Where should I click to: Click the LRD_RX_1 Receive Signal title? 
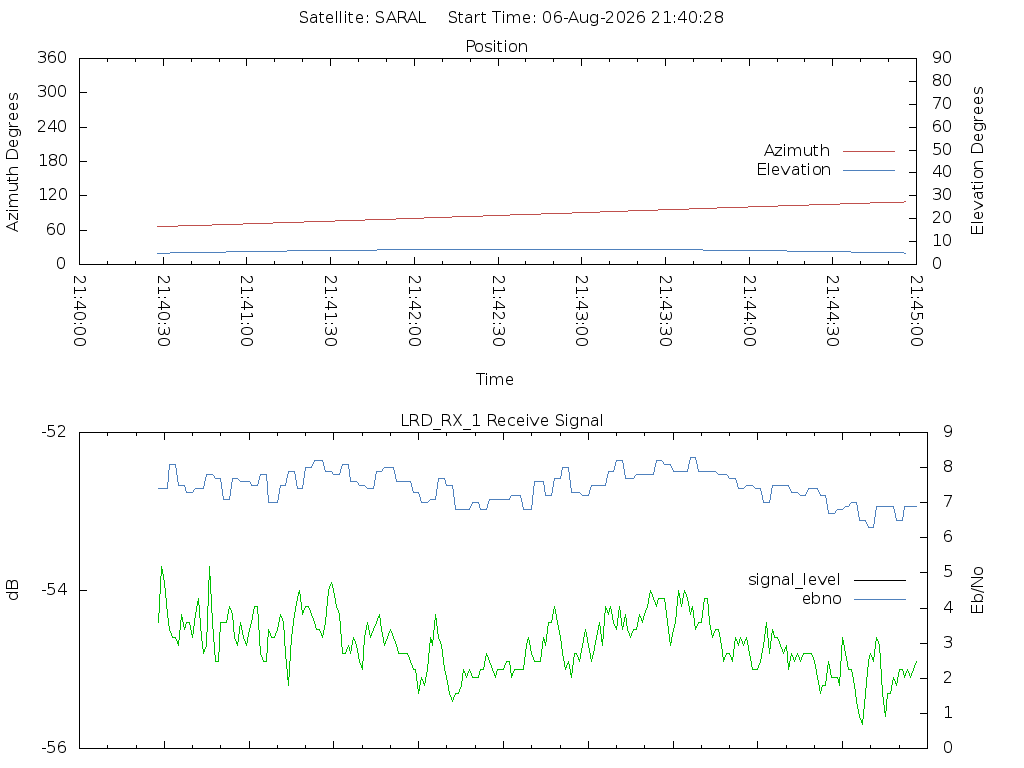(x=502, y=421)
